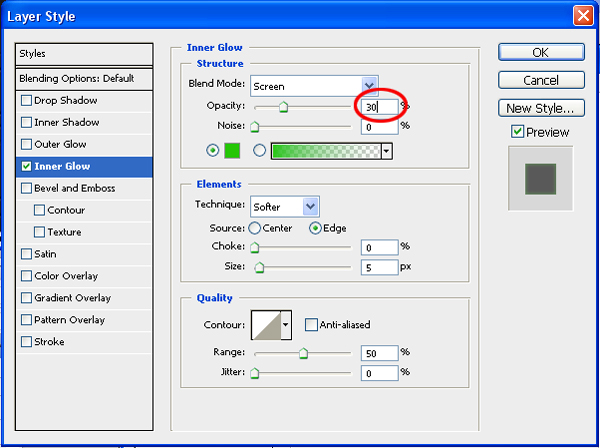Select the Pattern Overlay style label
This screenshot has width=600, height=448.
click(69, 319)
